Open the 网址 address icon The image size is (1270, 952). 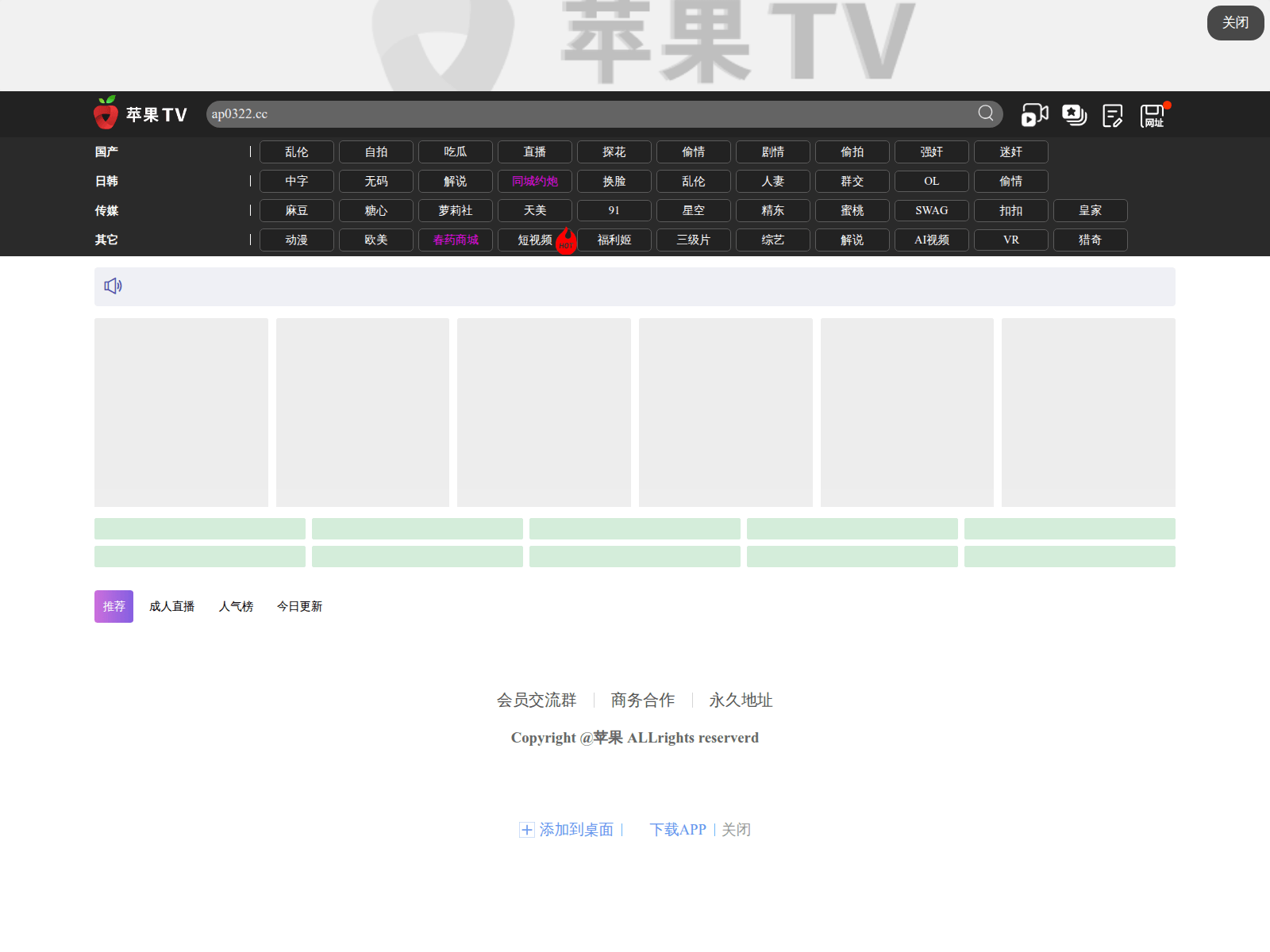pos(1153,116)
